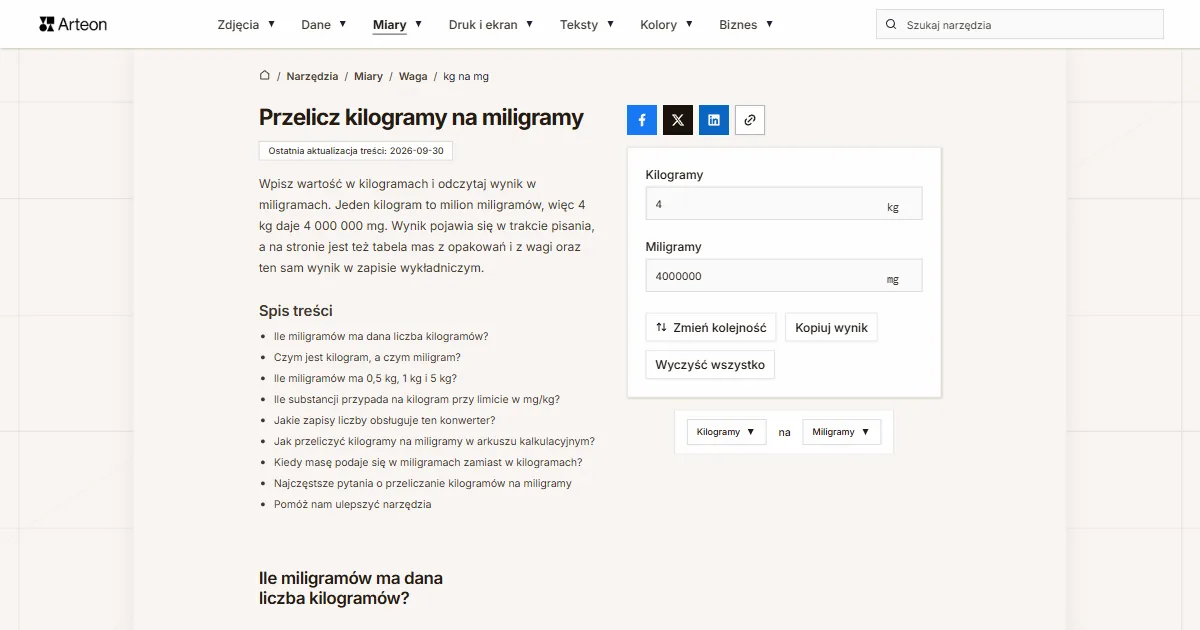Open the Dane menu
The width and height of the screenshot is (1200, 630).
click(x=324, y=24)
